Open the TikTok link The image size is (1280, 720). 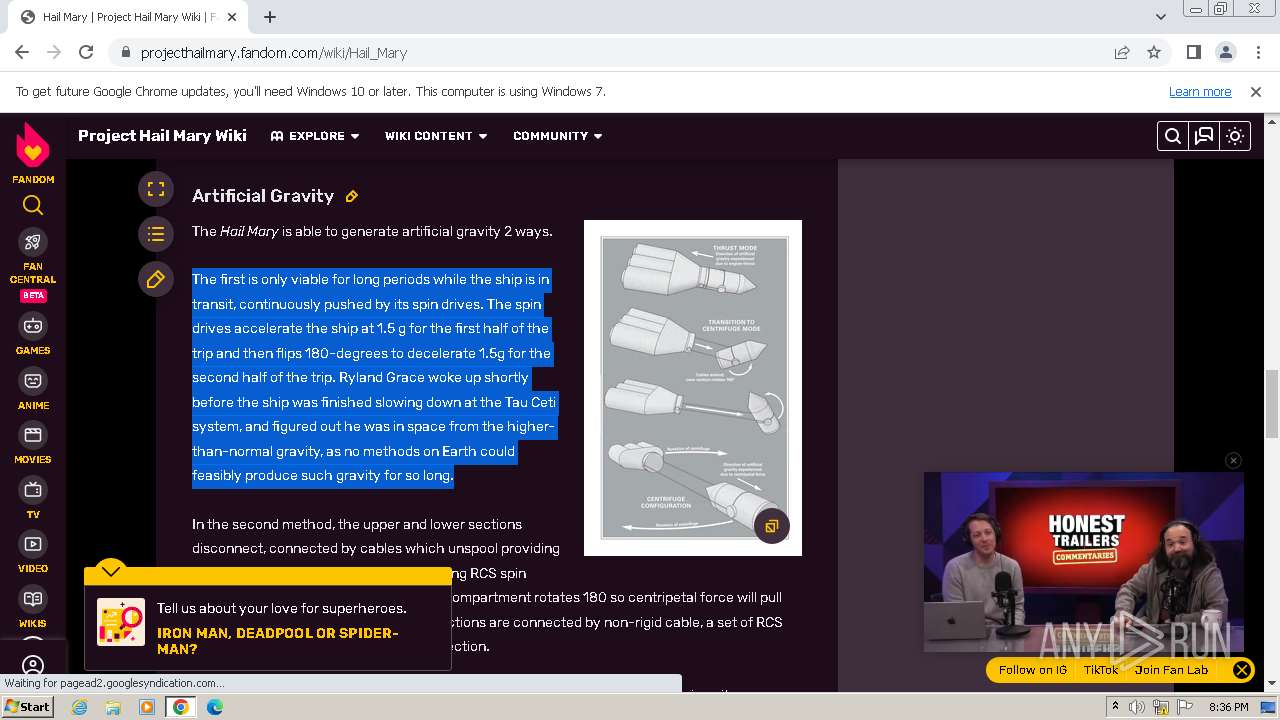(x=1101, y=670)
